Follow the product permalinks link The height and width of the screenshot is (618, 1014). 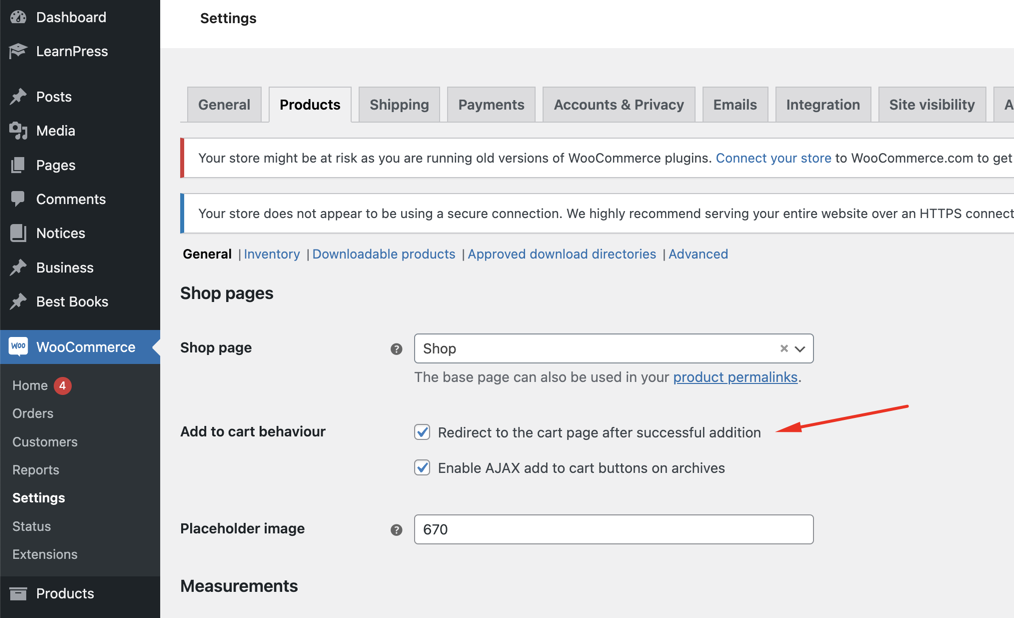(x=735, y=378)
